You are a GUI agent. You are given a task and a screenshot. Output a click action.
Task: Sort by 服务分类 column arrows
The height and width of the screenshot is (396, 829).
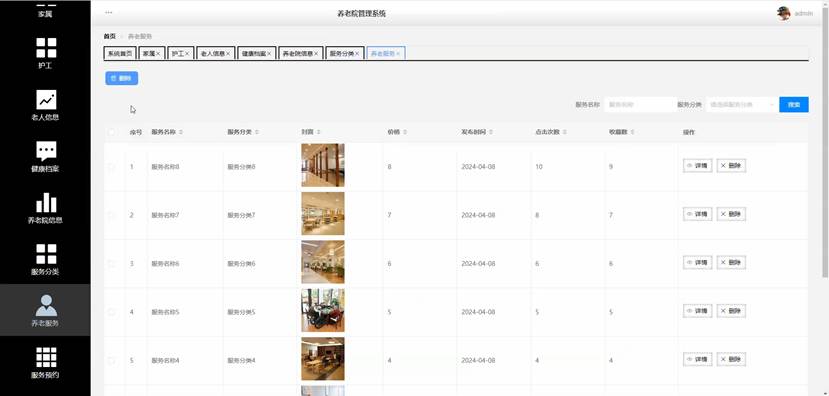tap(257, 132)
